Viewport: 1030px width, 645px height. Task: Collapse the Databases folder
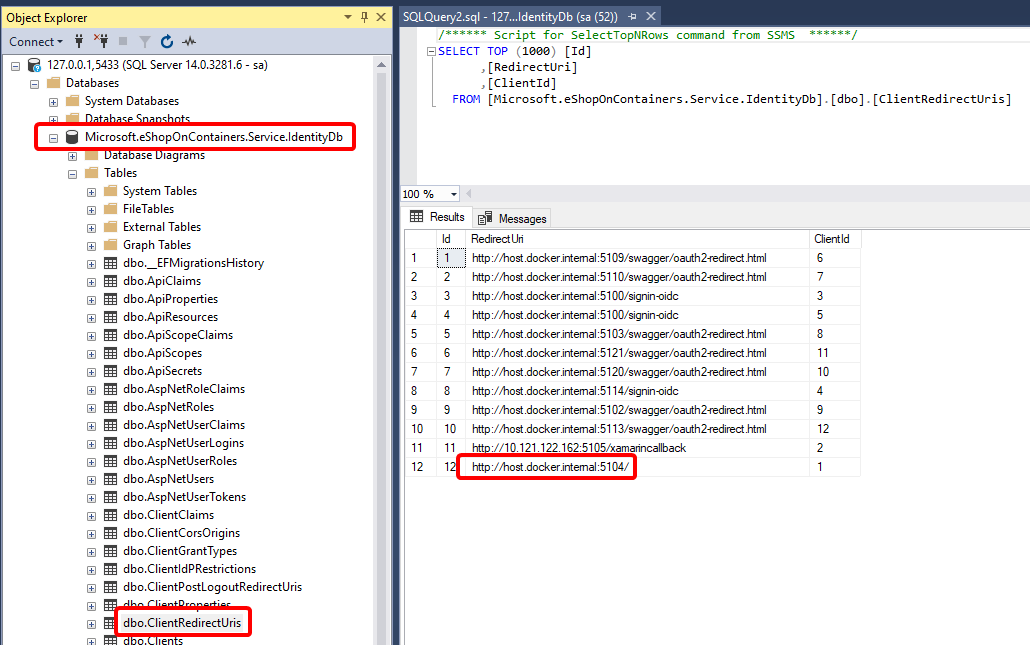[x=35, y=84]
